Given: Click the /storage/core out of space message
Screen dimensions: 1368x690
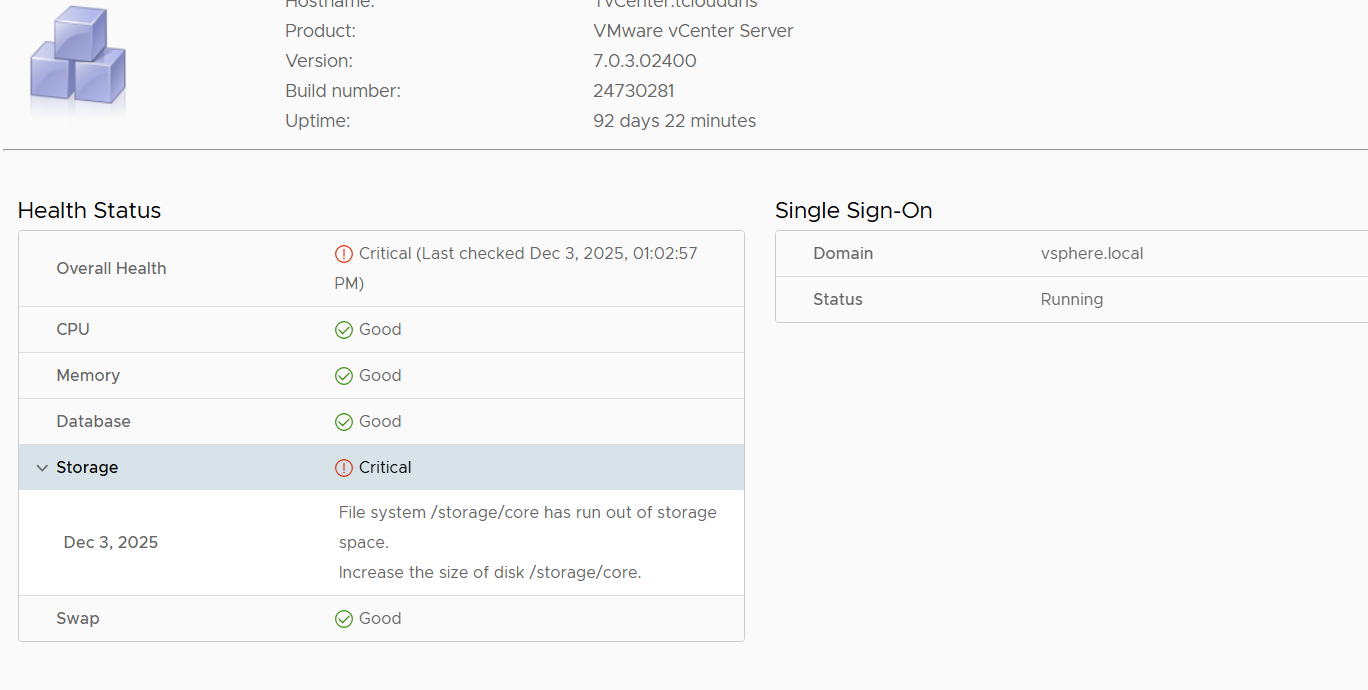Looking at the screenshot, I should (527, 526).
